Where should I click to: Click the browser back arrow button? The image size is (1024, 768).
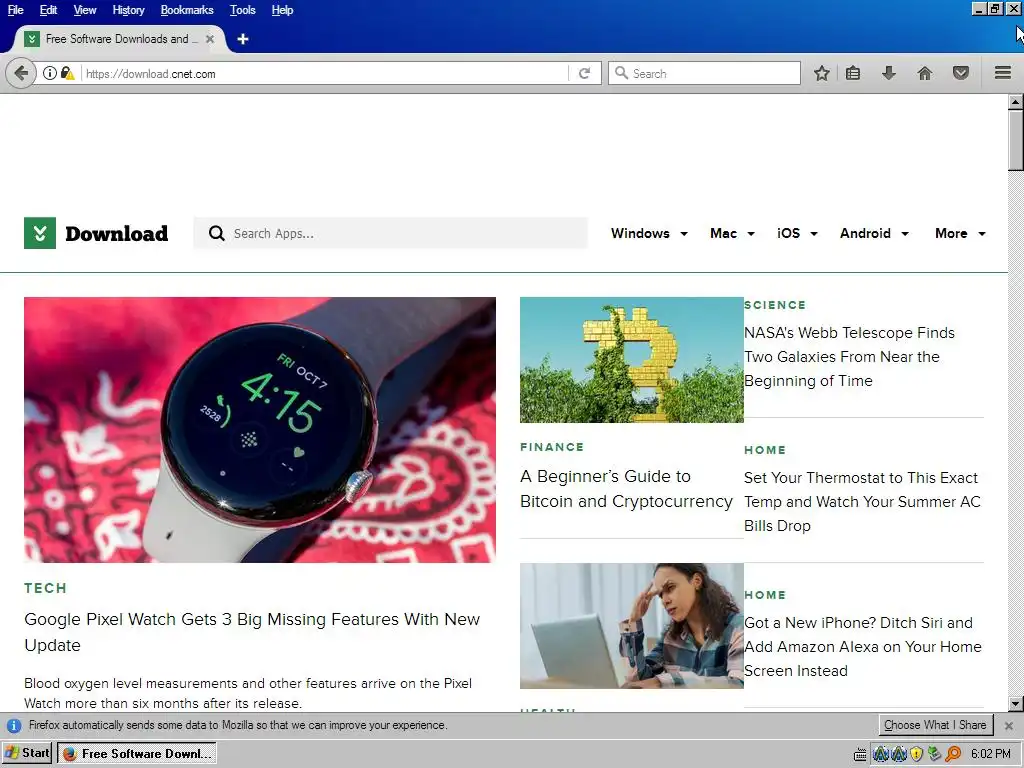22,73
